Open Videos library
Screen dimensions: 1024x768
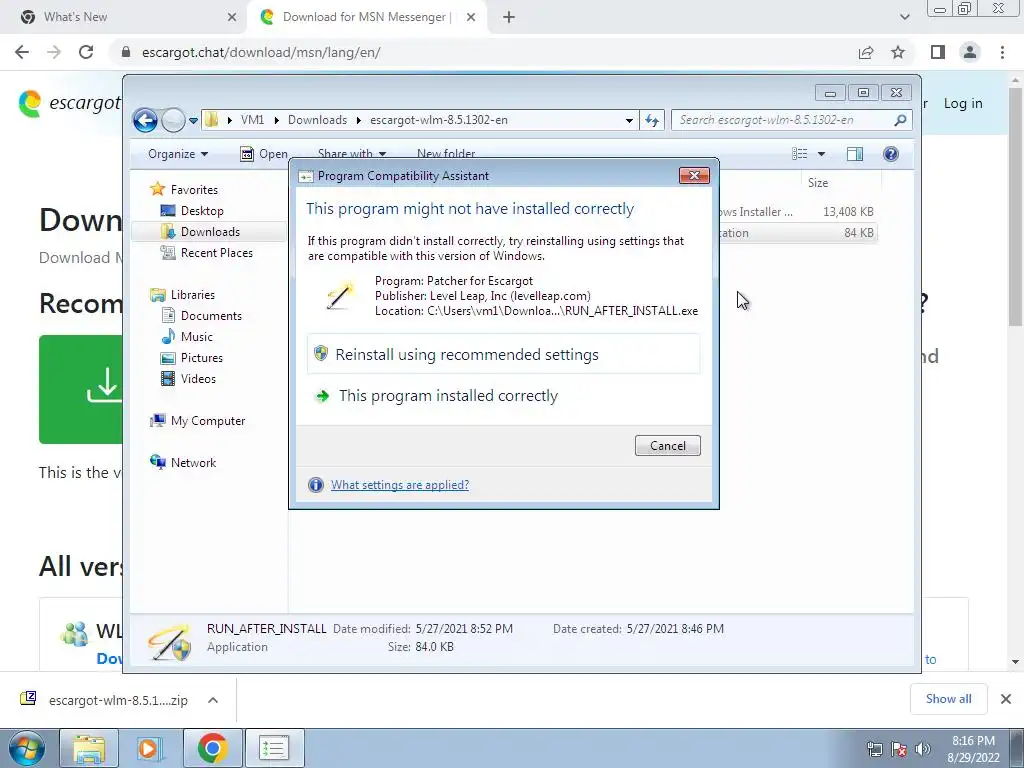[198, 379]
